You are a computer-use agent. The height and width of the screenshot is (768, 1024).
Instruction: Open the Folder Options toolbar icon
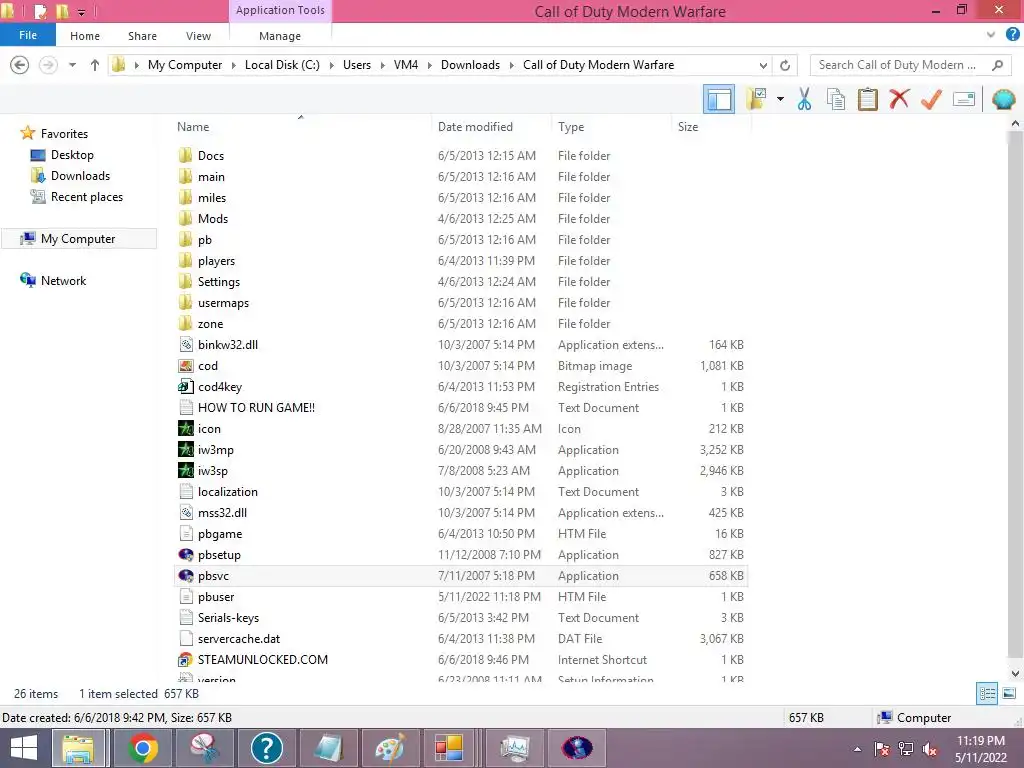[757, 99]
